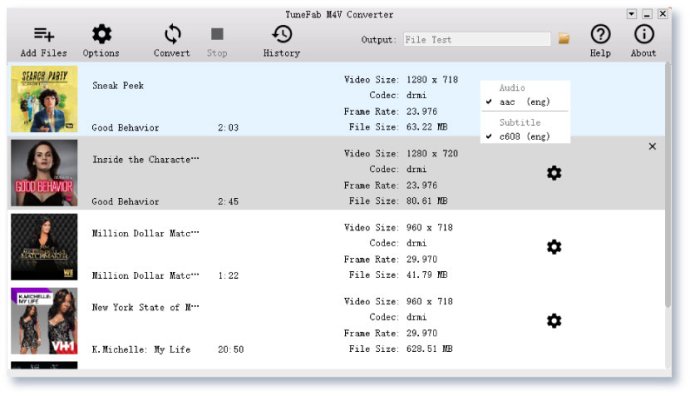The height and width of the screenshot is (396, 690).
Task: Click Inside the Characte title text
Action: [146, 159]
